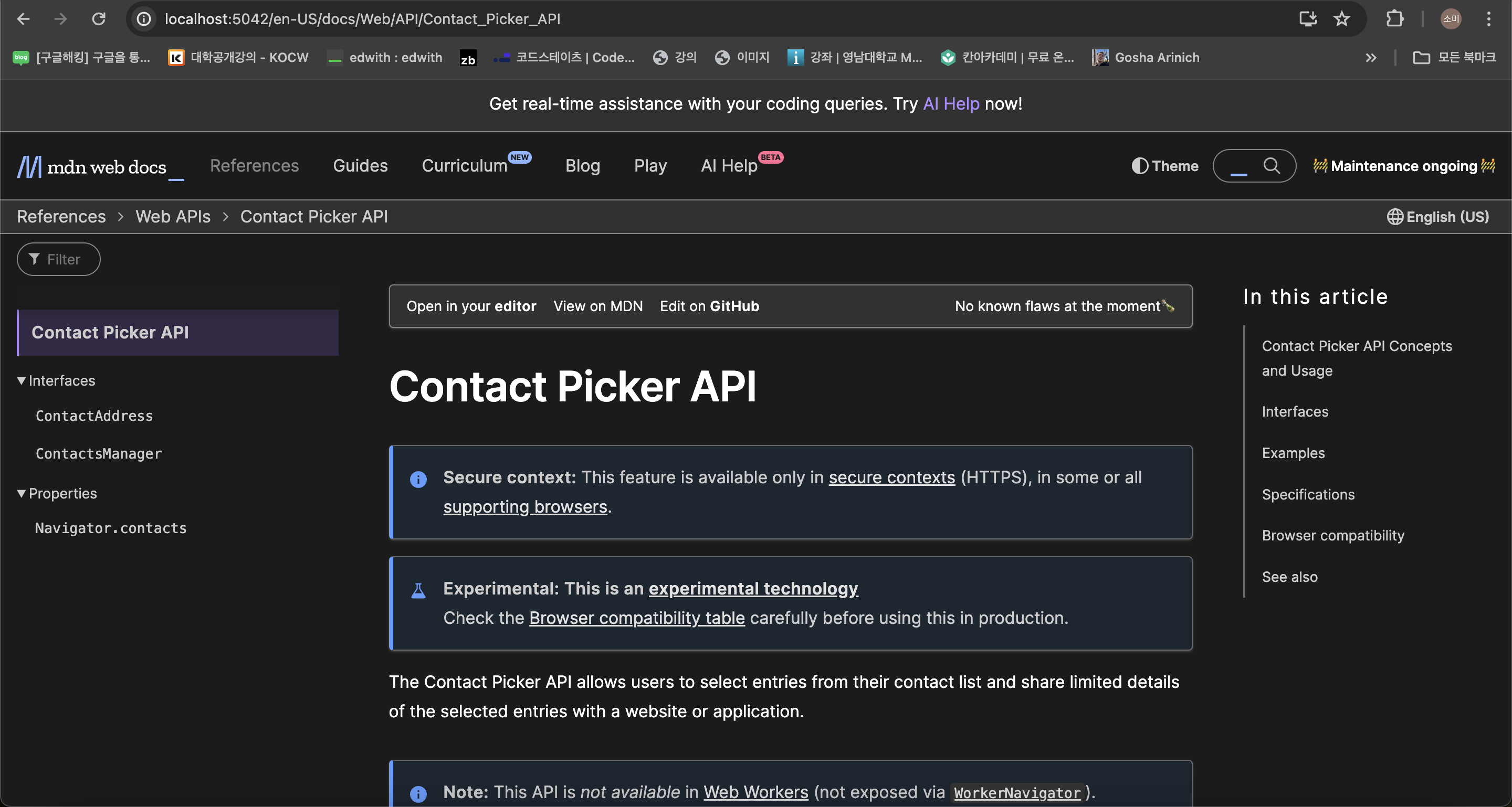Toggle the Theme switcher
The height and width of the screenshot is (807, 1512).
[1164, 166]
